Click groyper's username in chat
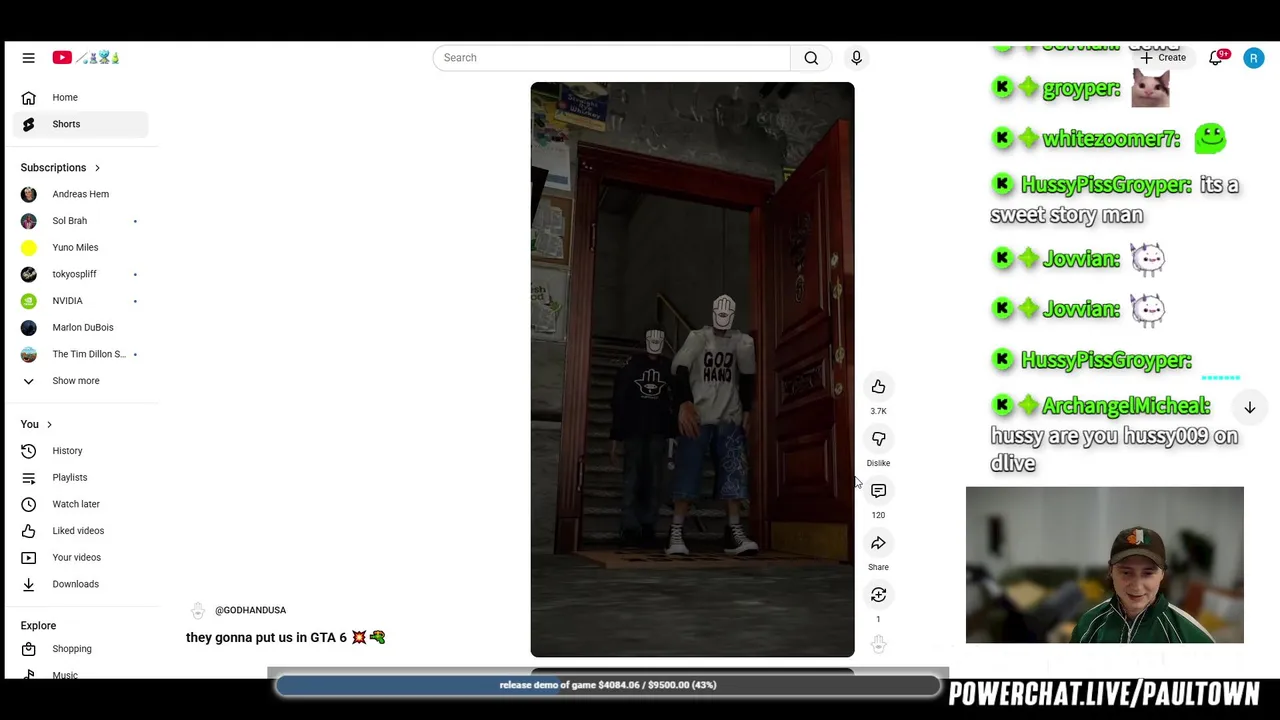Screen dimensions: 1280x720 click(x=1081, y=89)
